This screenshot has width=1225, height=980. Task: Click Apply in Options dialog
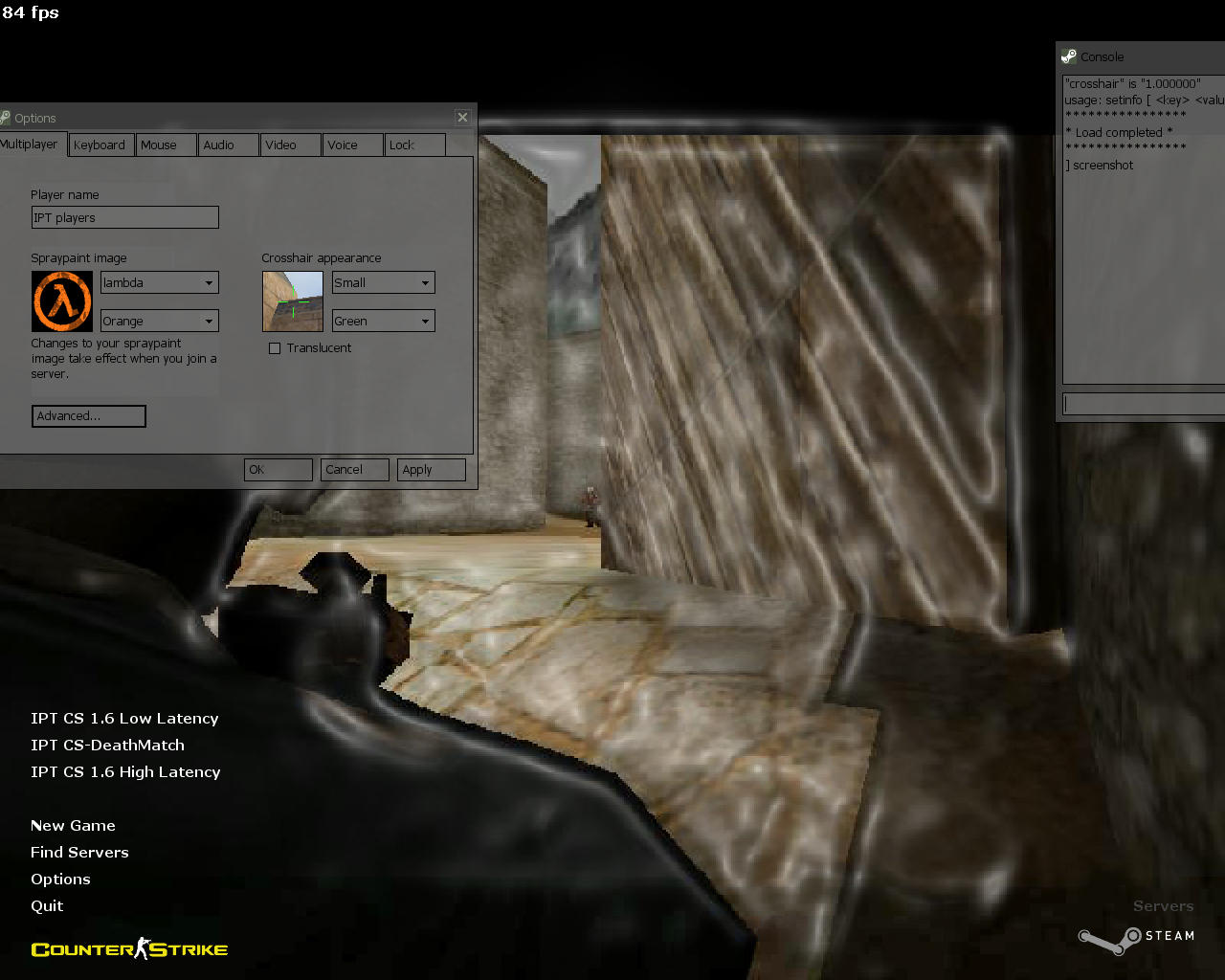click(432, 470)
